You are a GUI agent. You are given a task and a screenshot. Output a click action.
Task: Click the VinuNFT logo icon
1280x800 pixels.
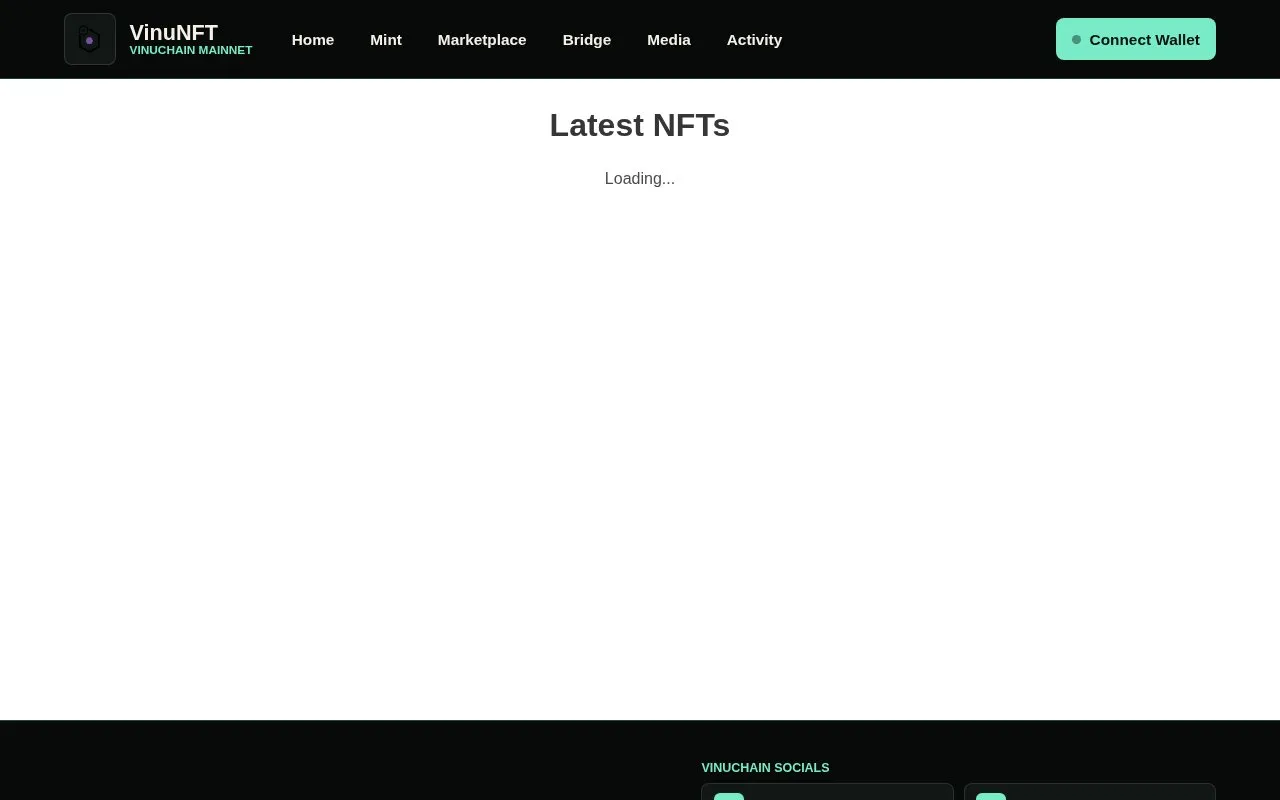tap(90, 39)
